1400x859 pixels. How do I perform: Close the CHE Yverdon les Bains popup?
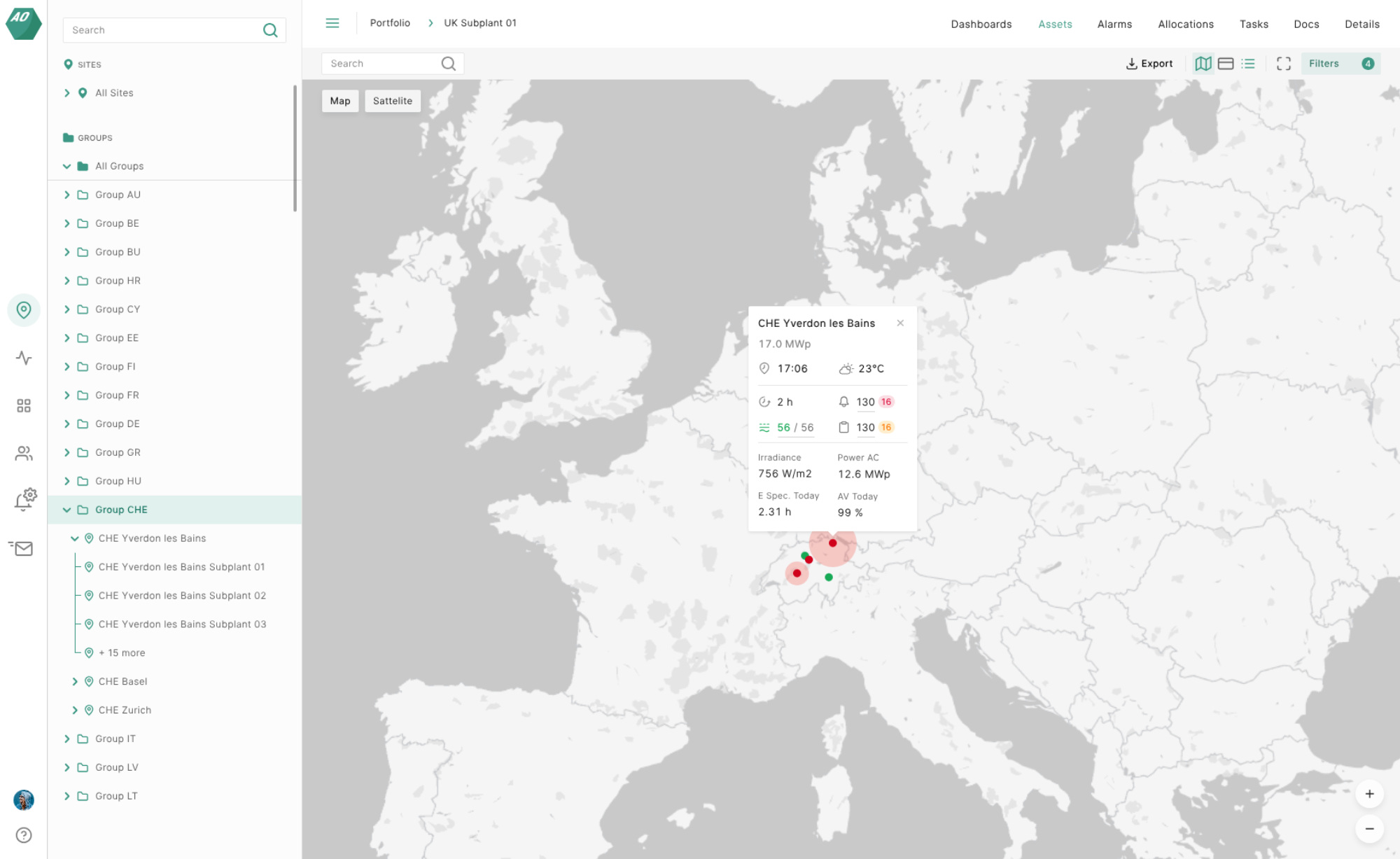tap(900, 323)
